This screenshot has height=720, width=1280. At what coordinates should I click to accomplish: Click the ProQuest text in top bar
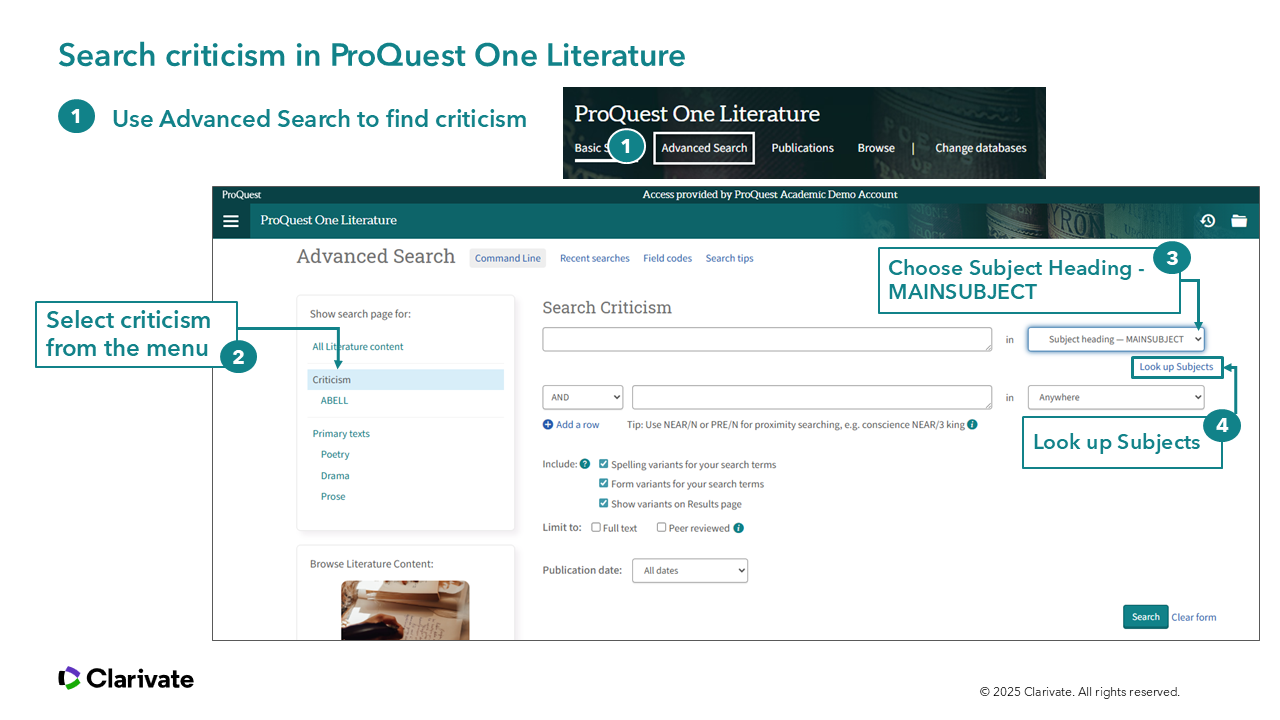click(x=241, y=195)
